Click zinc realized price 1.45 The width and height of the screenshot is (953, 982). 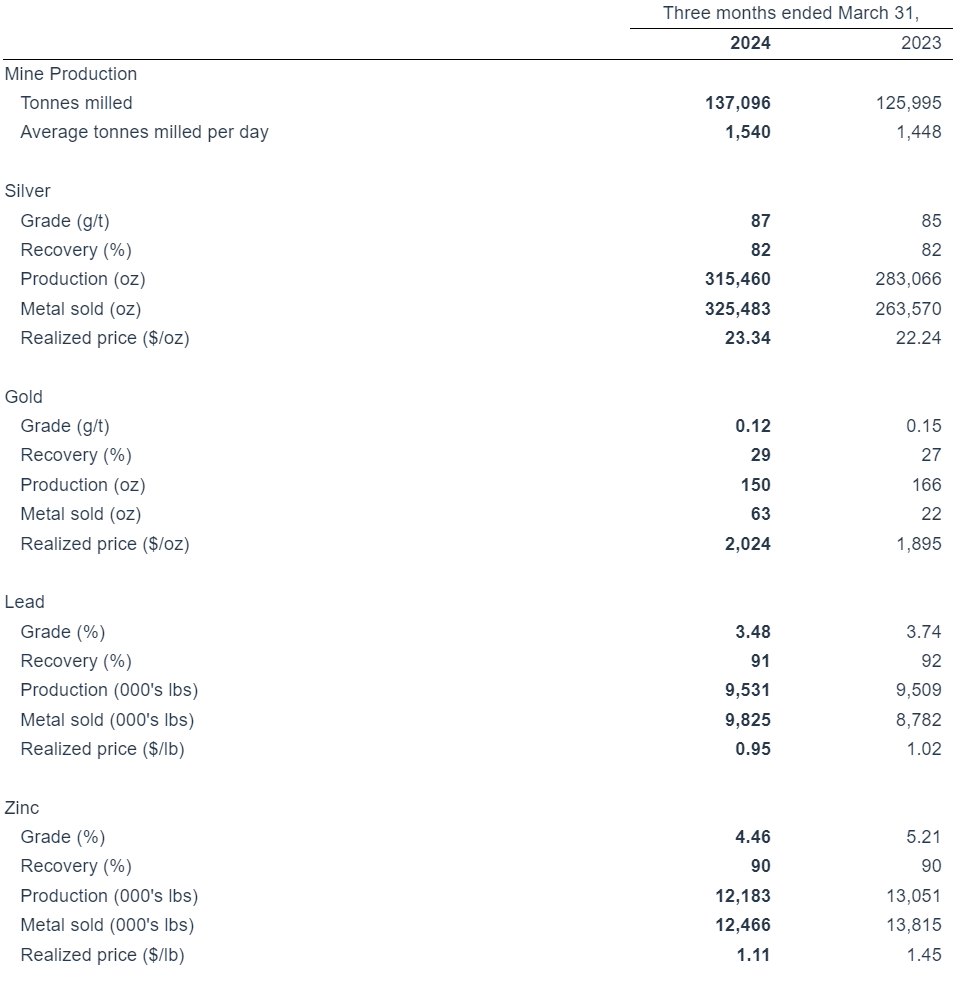pyautogui.click(x=922, y=955)
